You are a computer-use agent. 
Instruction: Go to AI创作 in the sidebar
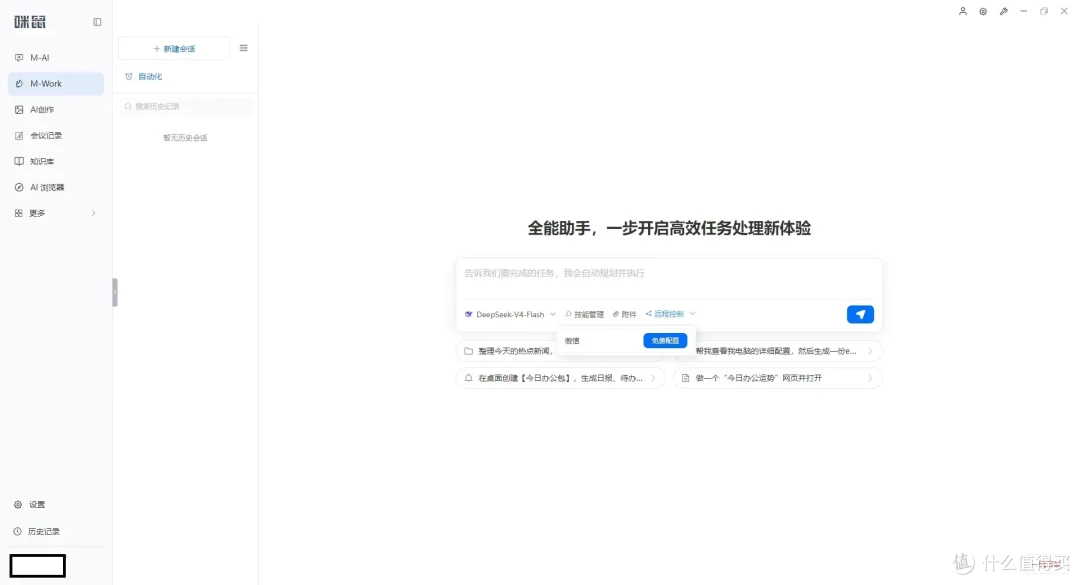[x=56, y=110]
